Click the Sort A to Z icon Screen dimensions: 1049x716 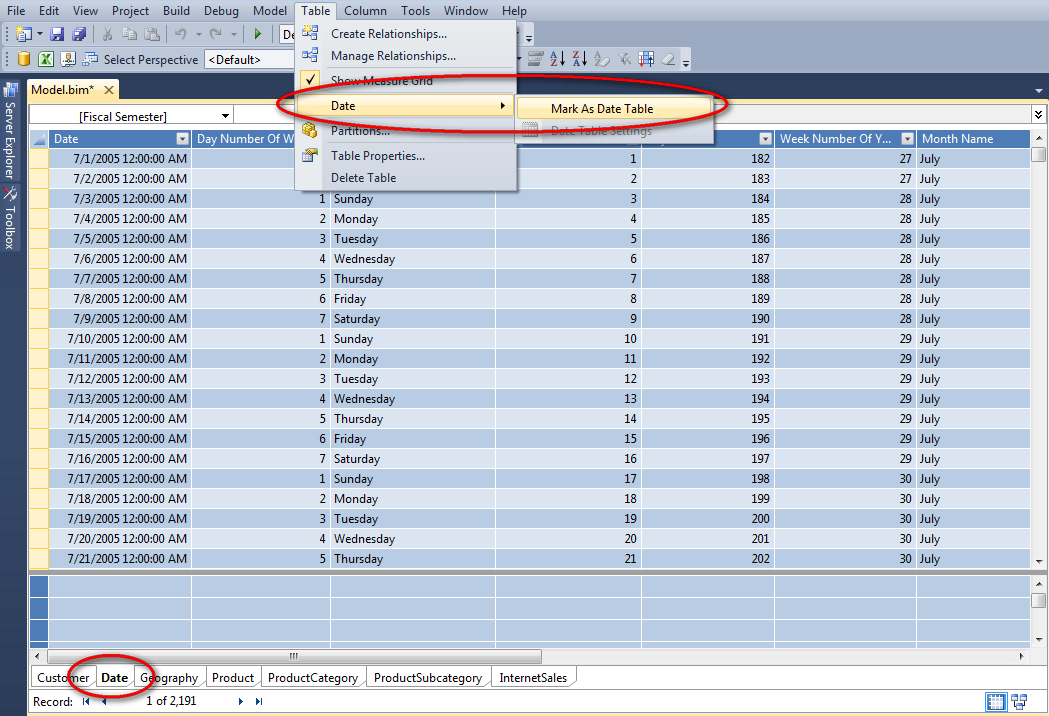(557, 59)
